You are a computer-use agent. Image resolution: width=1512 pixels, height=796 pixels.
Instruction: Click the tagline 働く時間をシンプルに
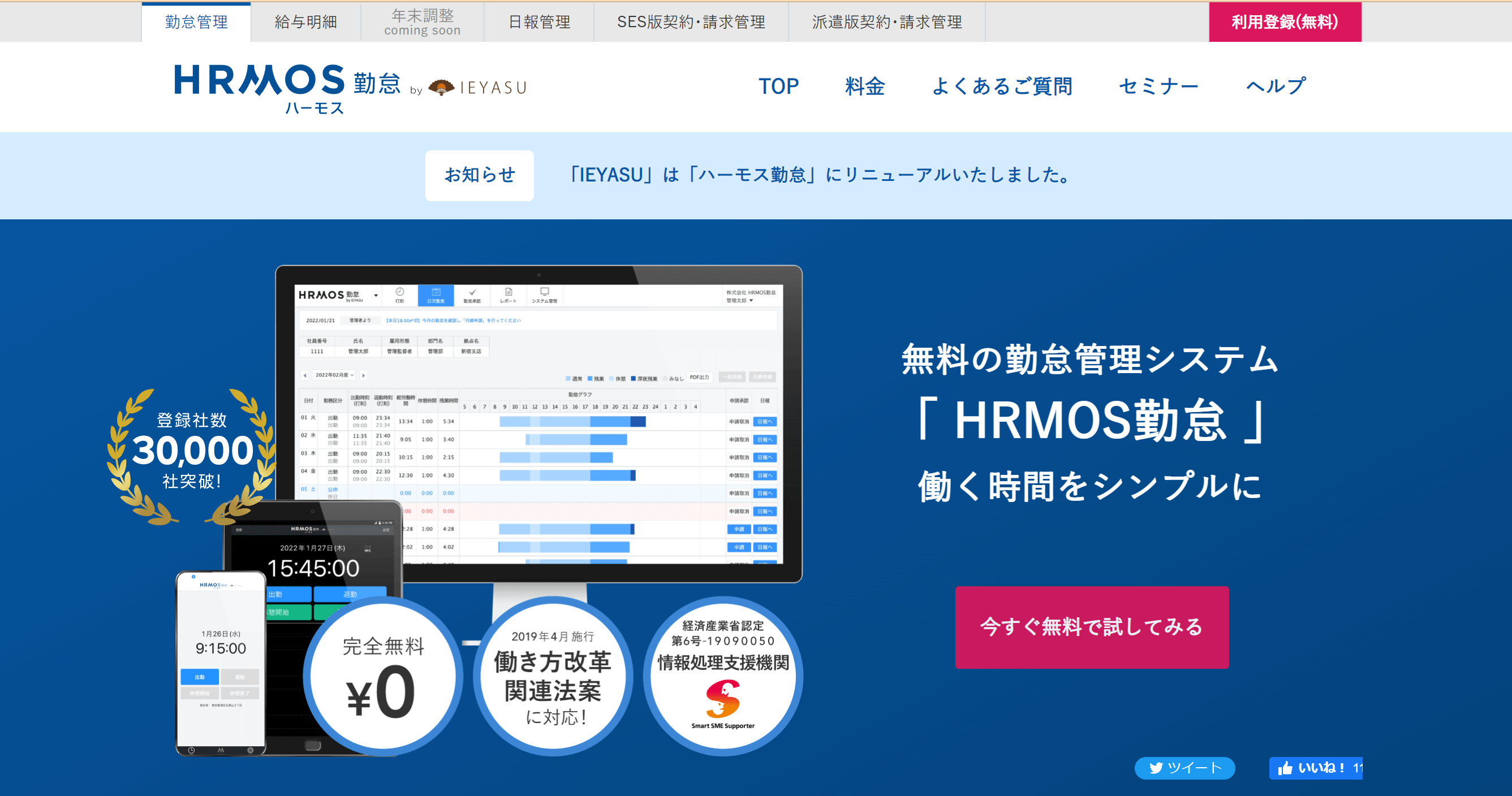(1090, 486)
